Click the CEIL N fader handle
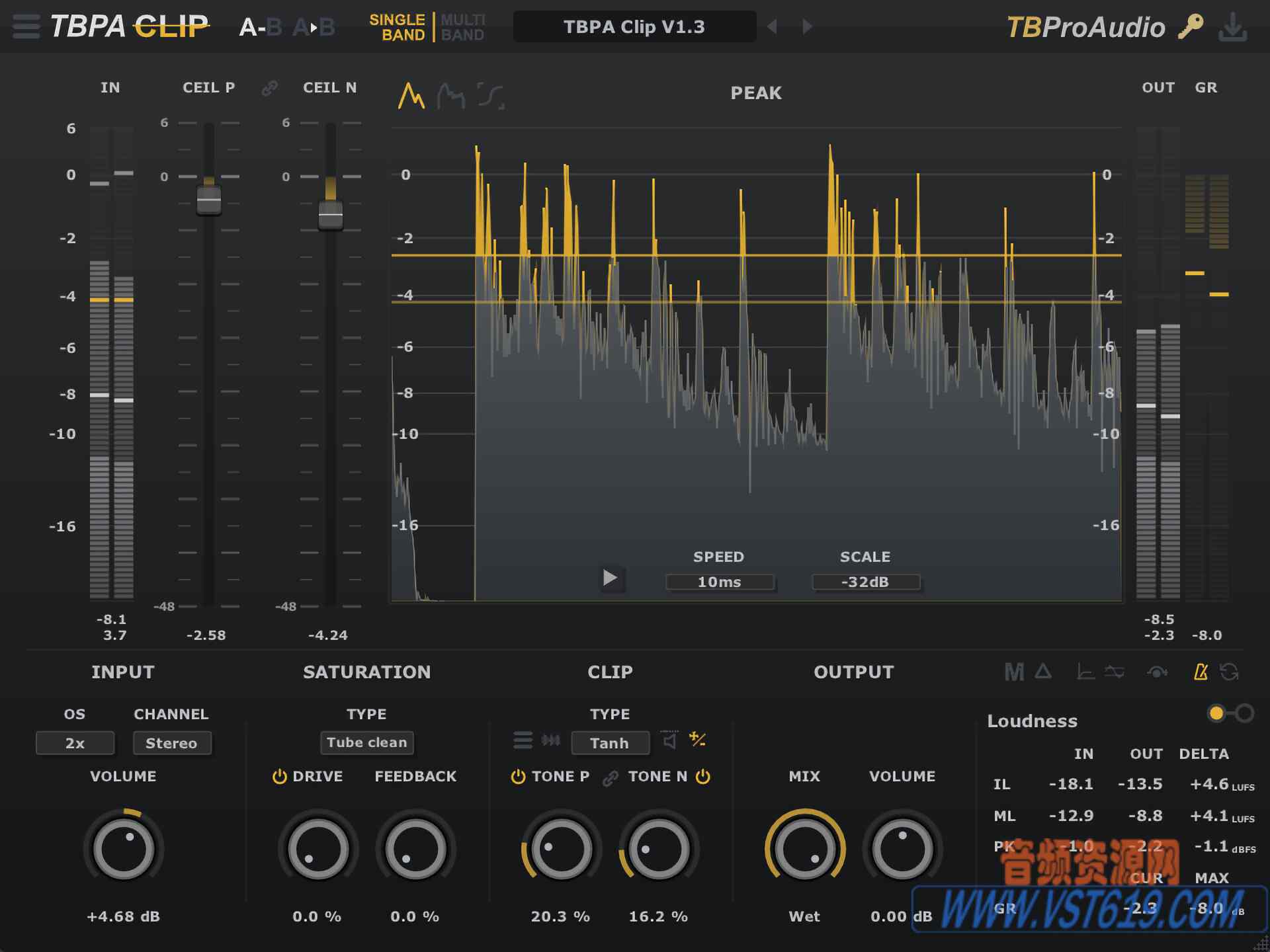This screenshot has width=1270, height=952. click(330, 215)
